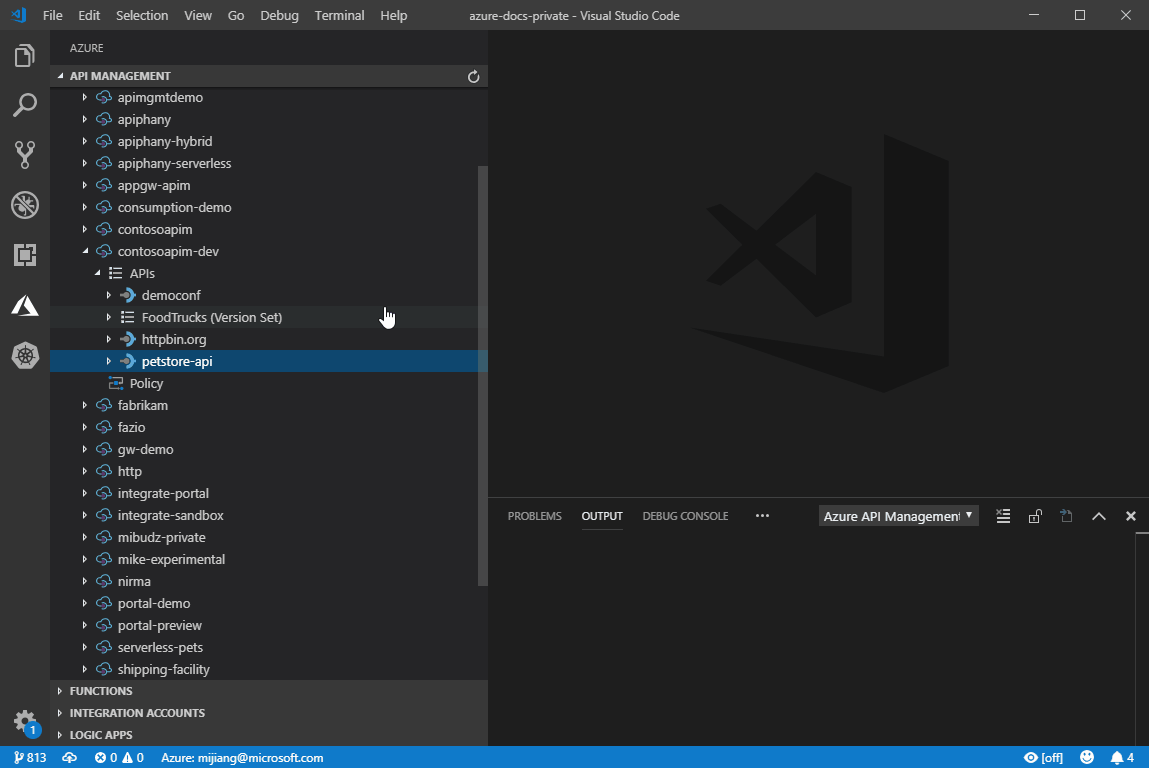Select the Azure view icon
The height and width of the screenshot is (768, 1149).
(x=24, y=306)
